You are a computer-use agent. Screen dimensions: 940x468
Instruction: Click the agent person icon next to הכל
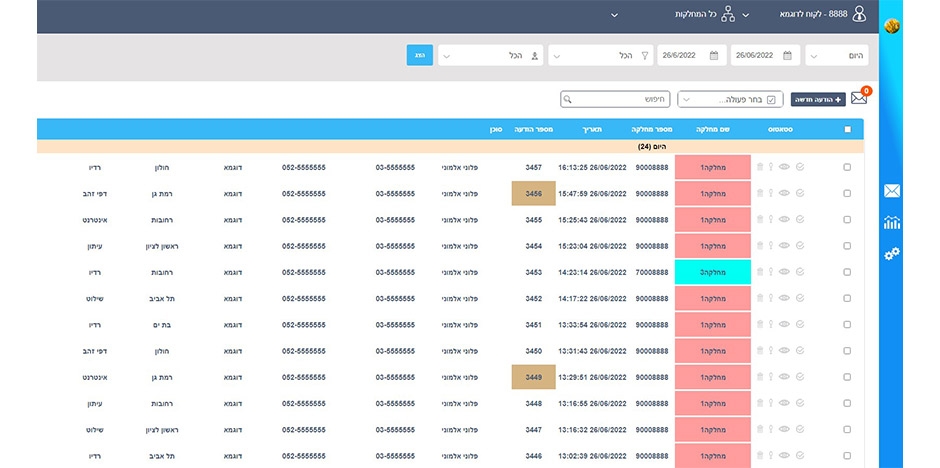point(534,56)
